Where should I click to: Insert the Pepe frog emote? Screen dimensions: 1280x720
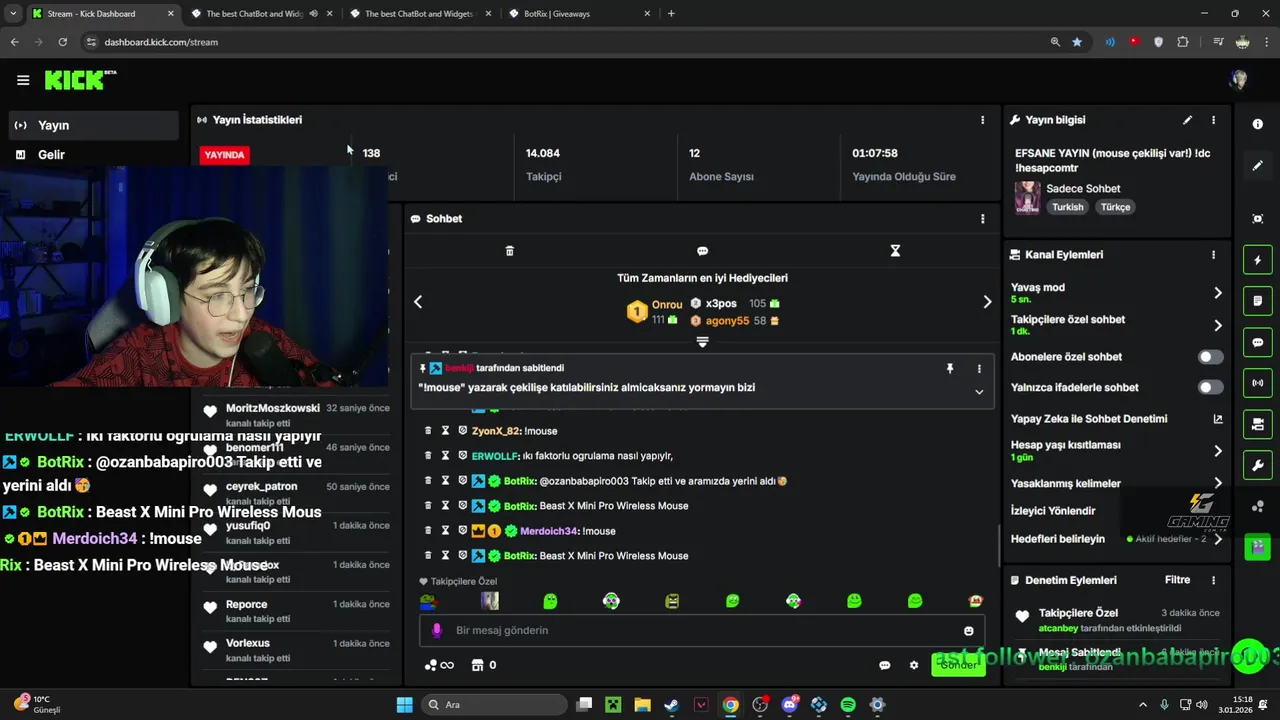click(x=428, y=601)
